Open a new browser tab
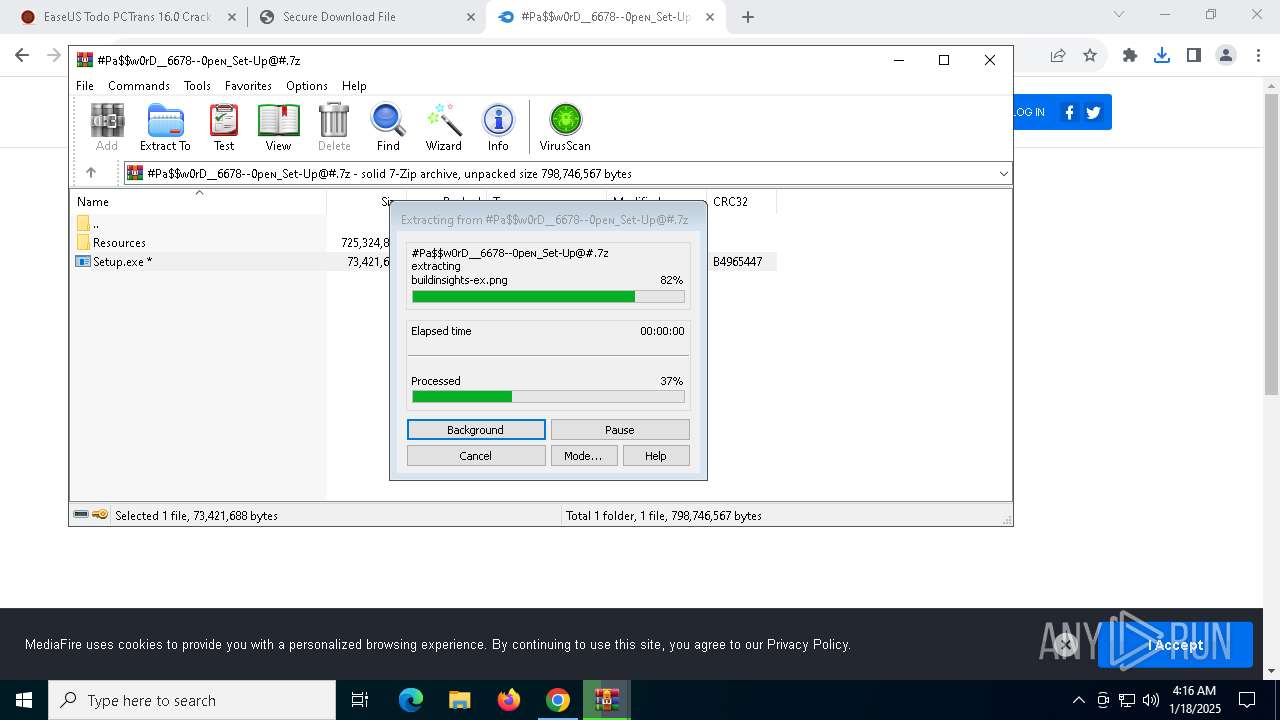Image resolution: width=1280 pixels, height=720 pixels. click(747, 16)
